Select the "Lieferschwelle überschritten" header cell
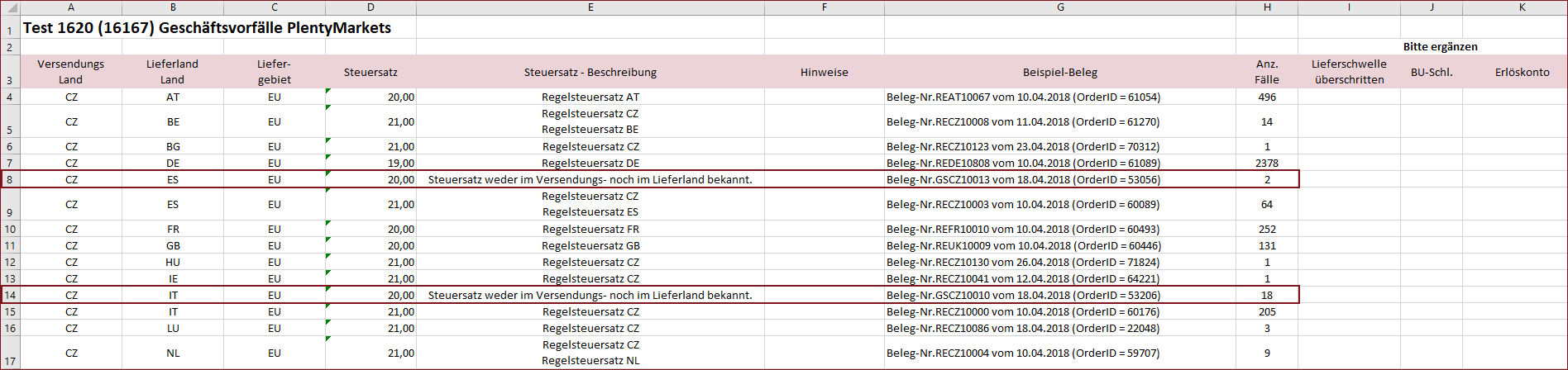Image resolution: width=1568 pixels, height=370 pixels. pyautogui.click(x=1349, y=72)
